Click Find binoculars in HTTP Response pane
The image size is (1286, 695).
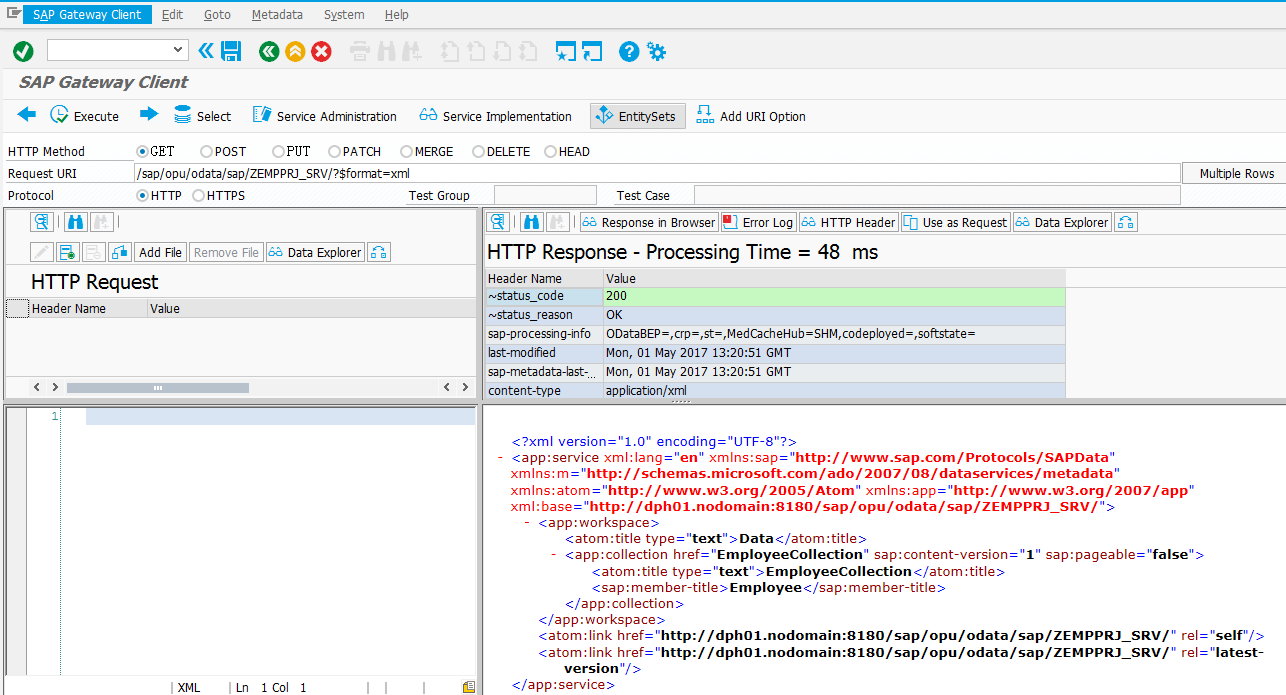[532, 222]
